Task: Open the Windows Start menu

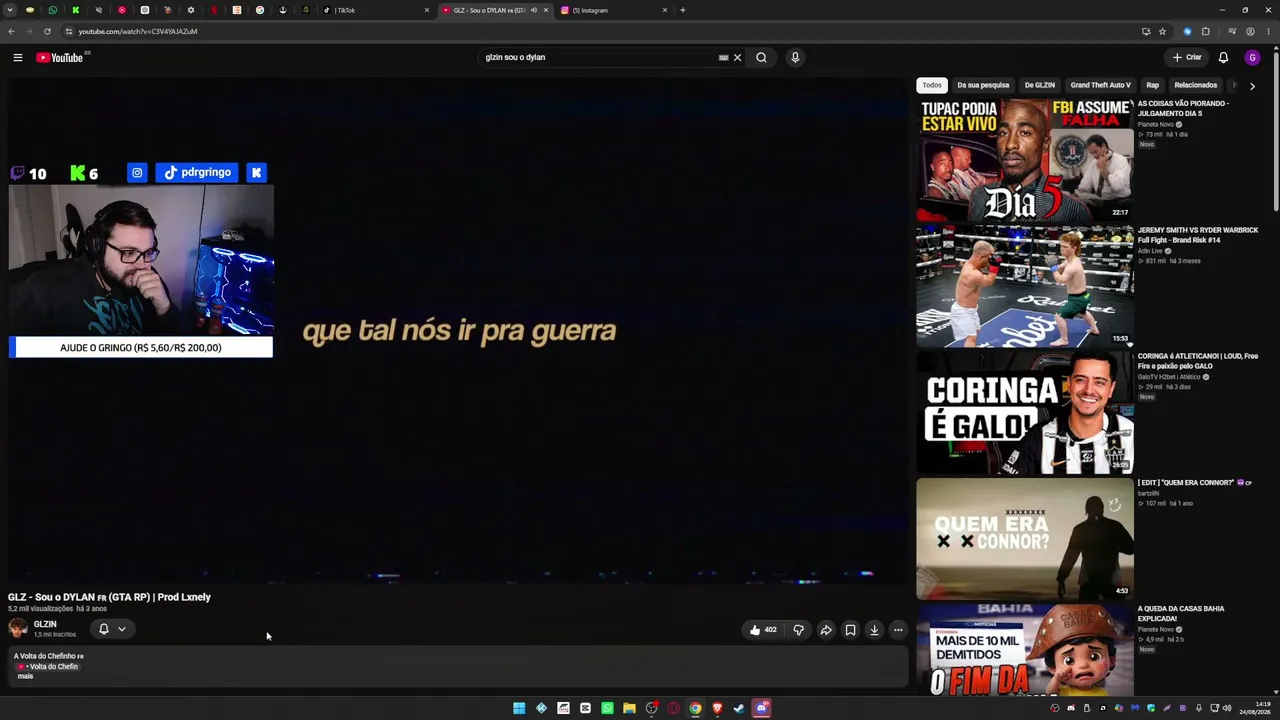Action: (519, 708)
